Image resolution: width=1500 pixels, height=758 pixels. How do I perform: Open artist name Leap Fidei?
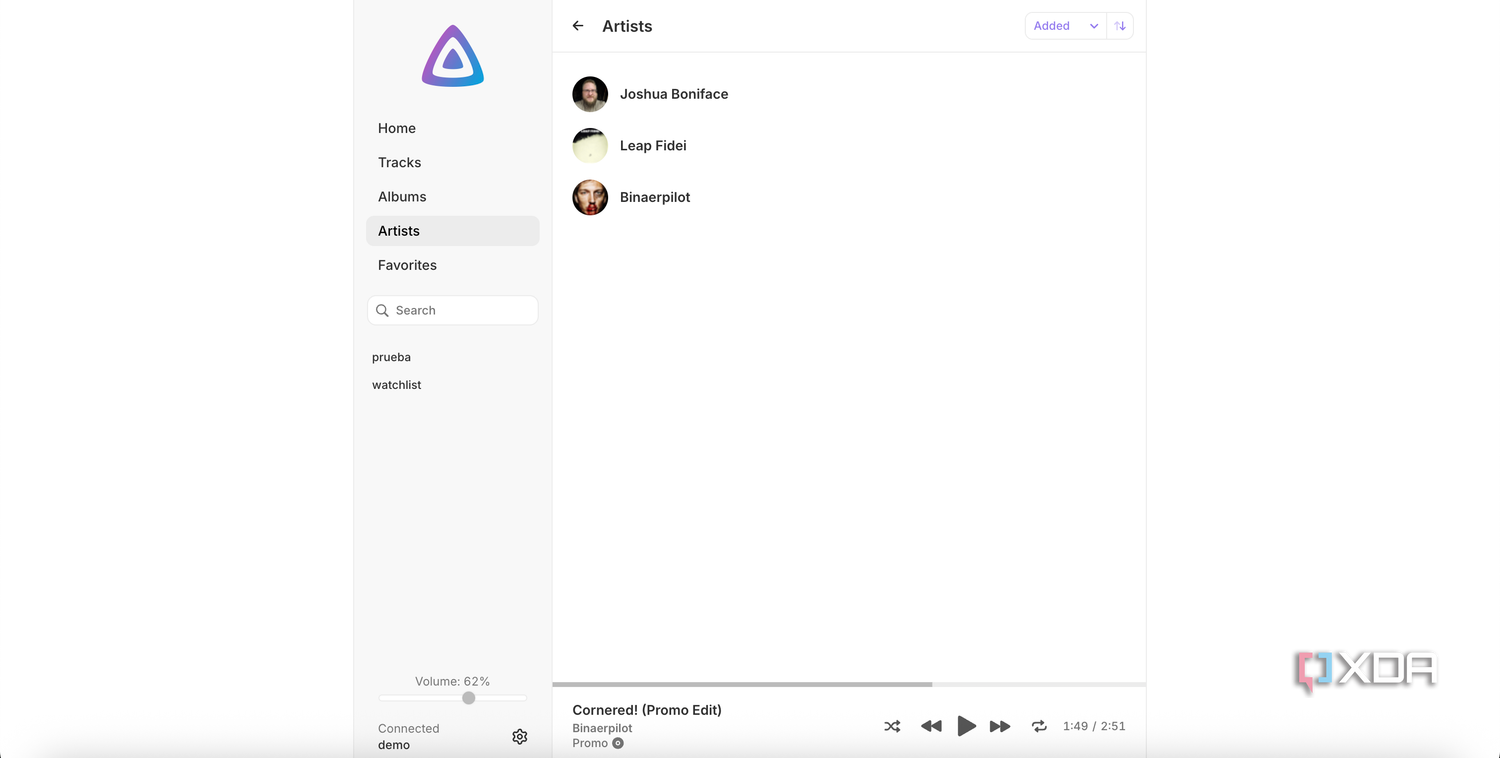(653, 146)
